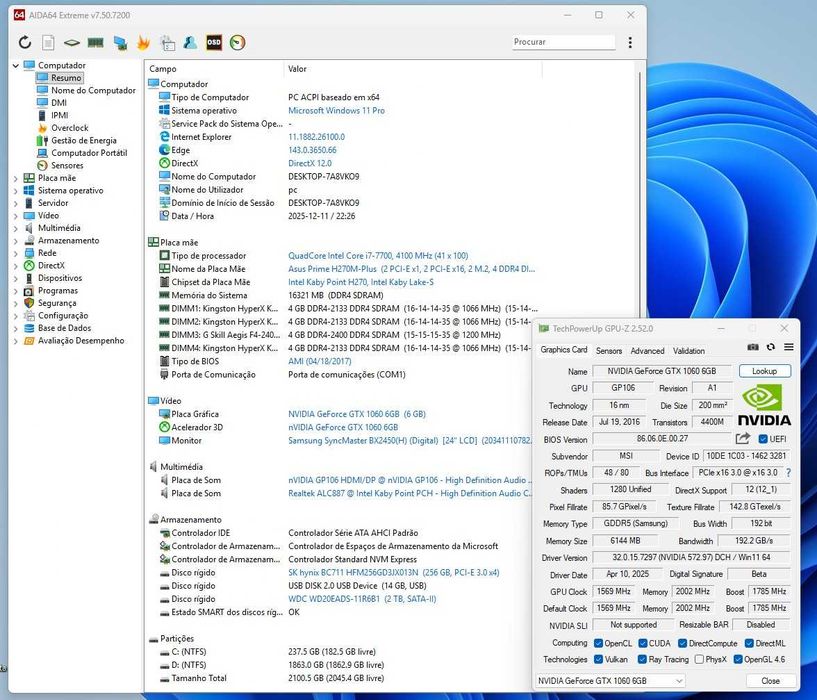Open the GPU selection dropdown in GPU-Z
Image resolution: width=817 pixels, height=700 pixels.
pos(610,681)
